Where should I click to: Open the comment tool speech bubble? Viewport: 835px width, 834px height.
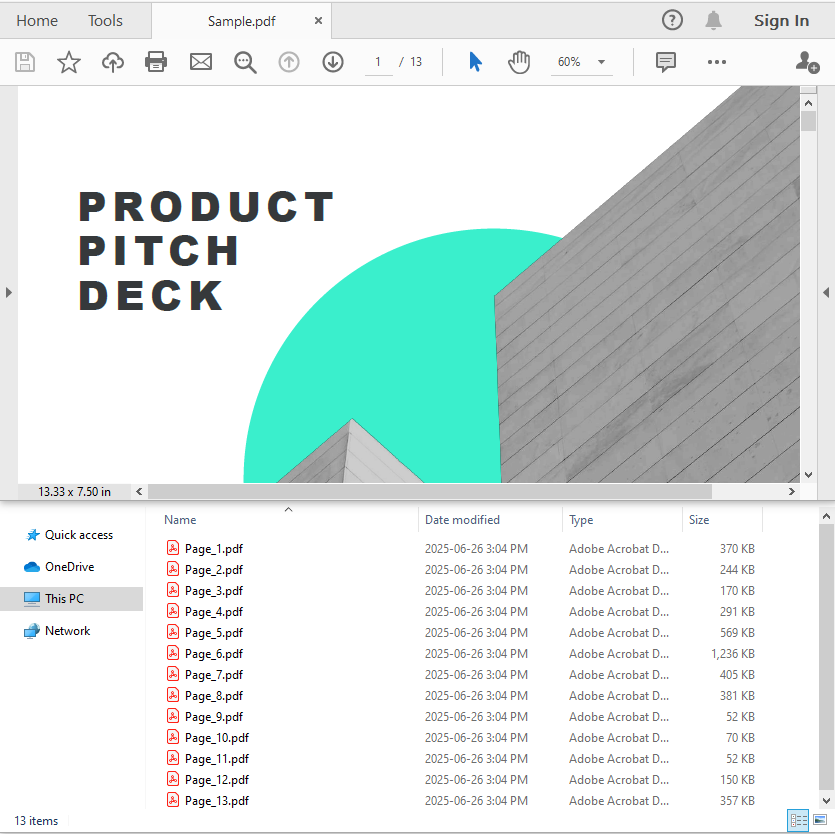666,62
